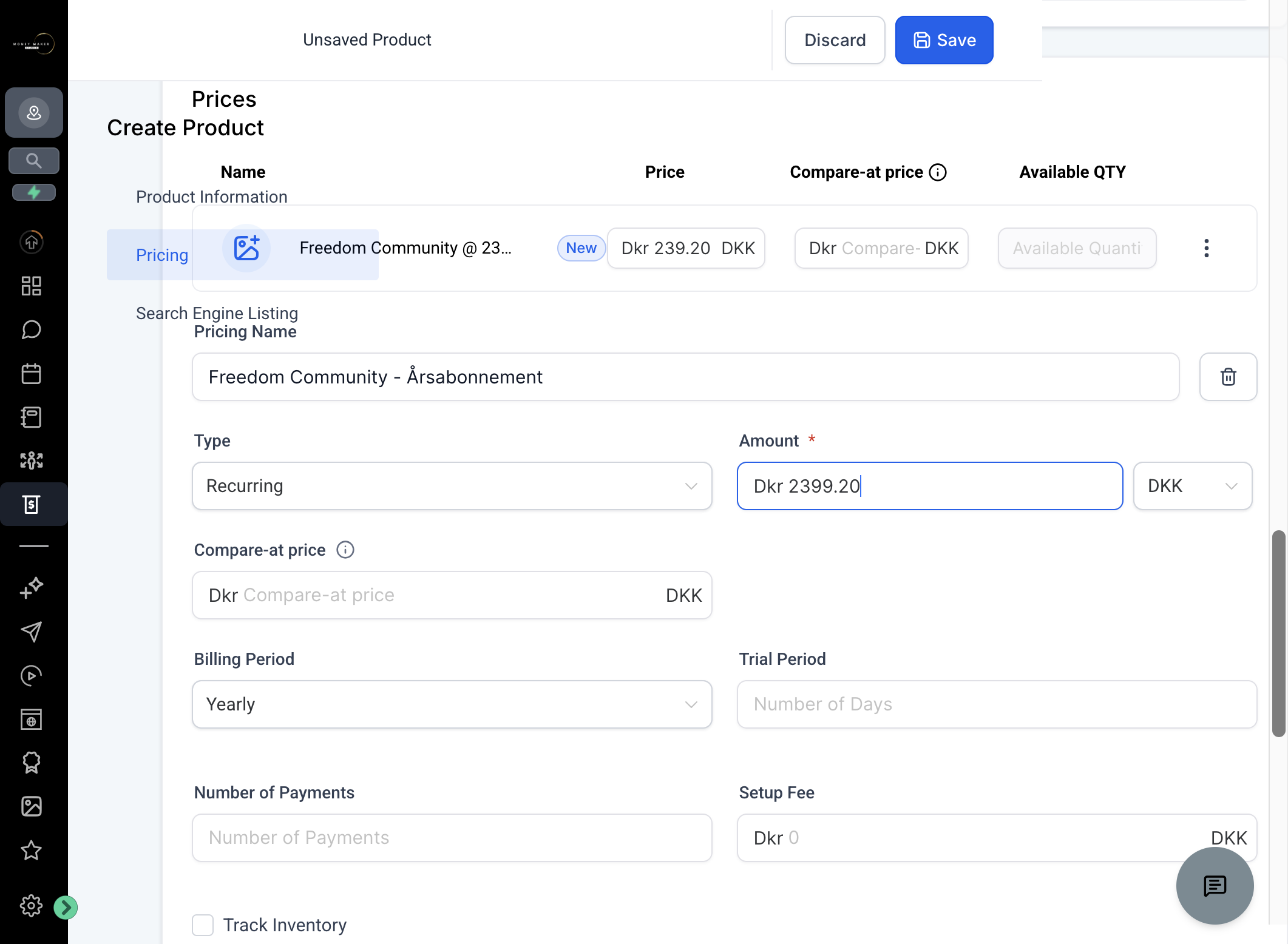This screenshot has height=944, width=1288.
Task: Open conversations chat bubble icon
Action: click(32, 329)
